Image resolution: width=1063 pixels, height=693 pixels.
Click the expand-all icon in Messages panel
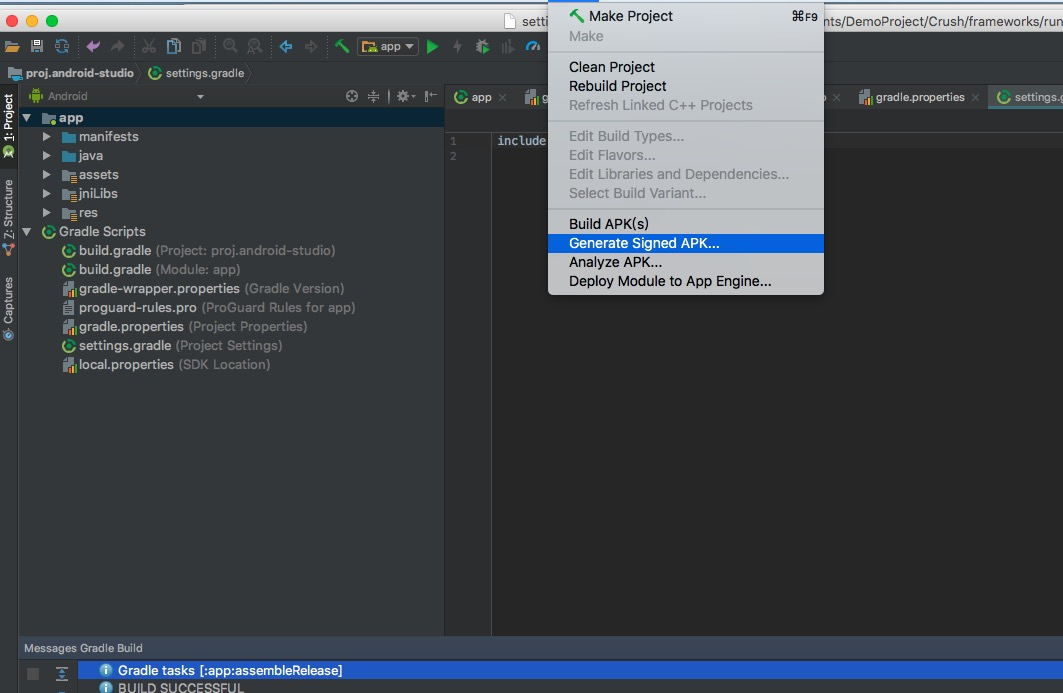coord(62,673)
